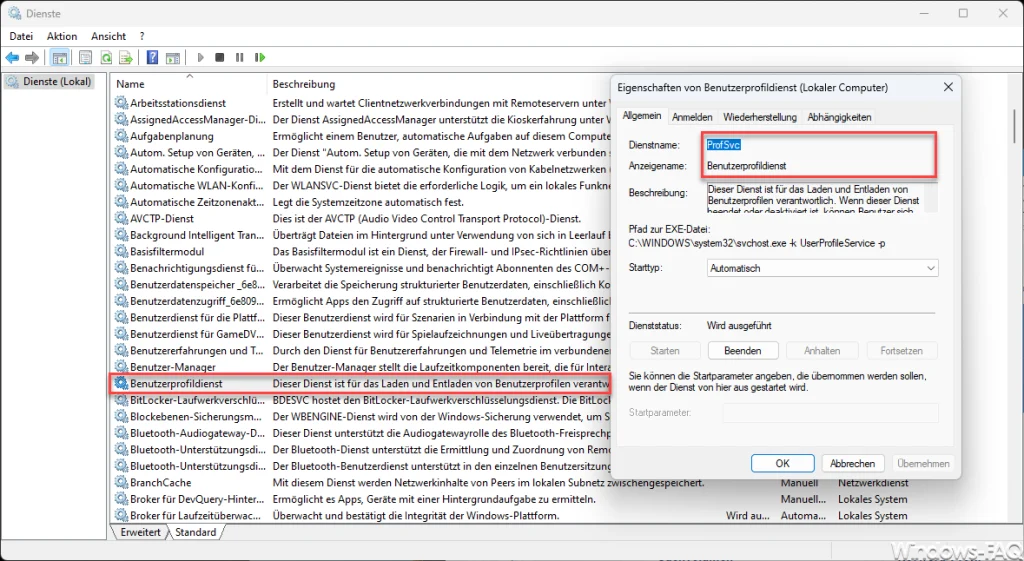Click the Stop service square icon
The height and width of the screenshot is (561, 1024).
(220, 57)
